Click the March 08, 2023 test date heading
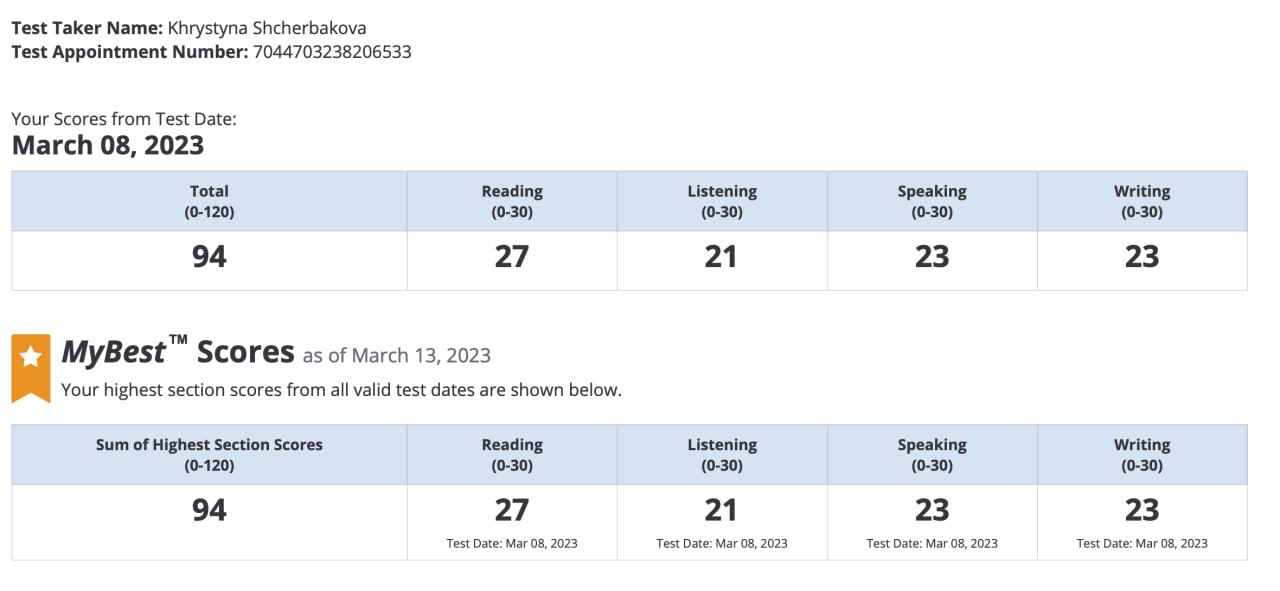This screenshot has width=1280, height=591. pos(108,145)
